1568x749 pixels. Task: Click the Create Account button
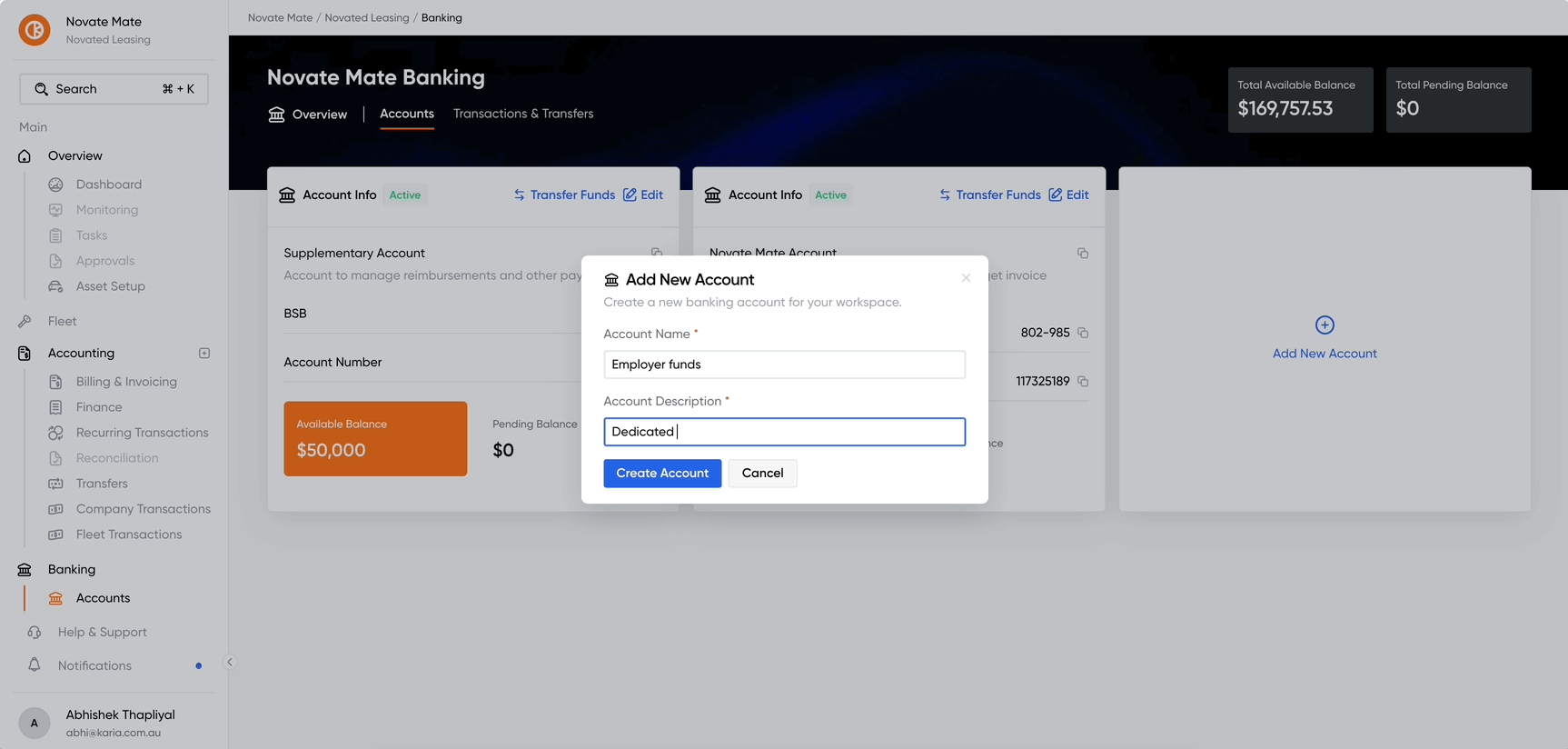coord(662,473)
